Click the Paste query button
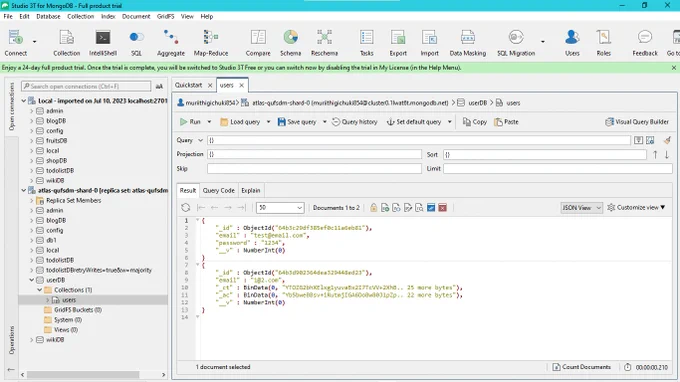The height and width of the screenshot is (382, 680). [507, 122]
